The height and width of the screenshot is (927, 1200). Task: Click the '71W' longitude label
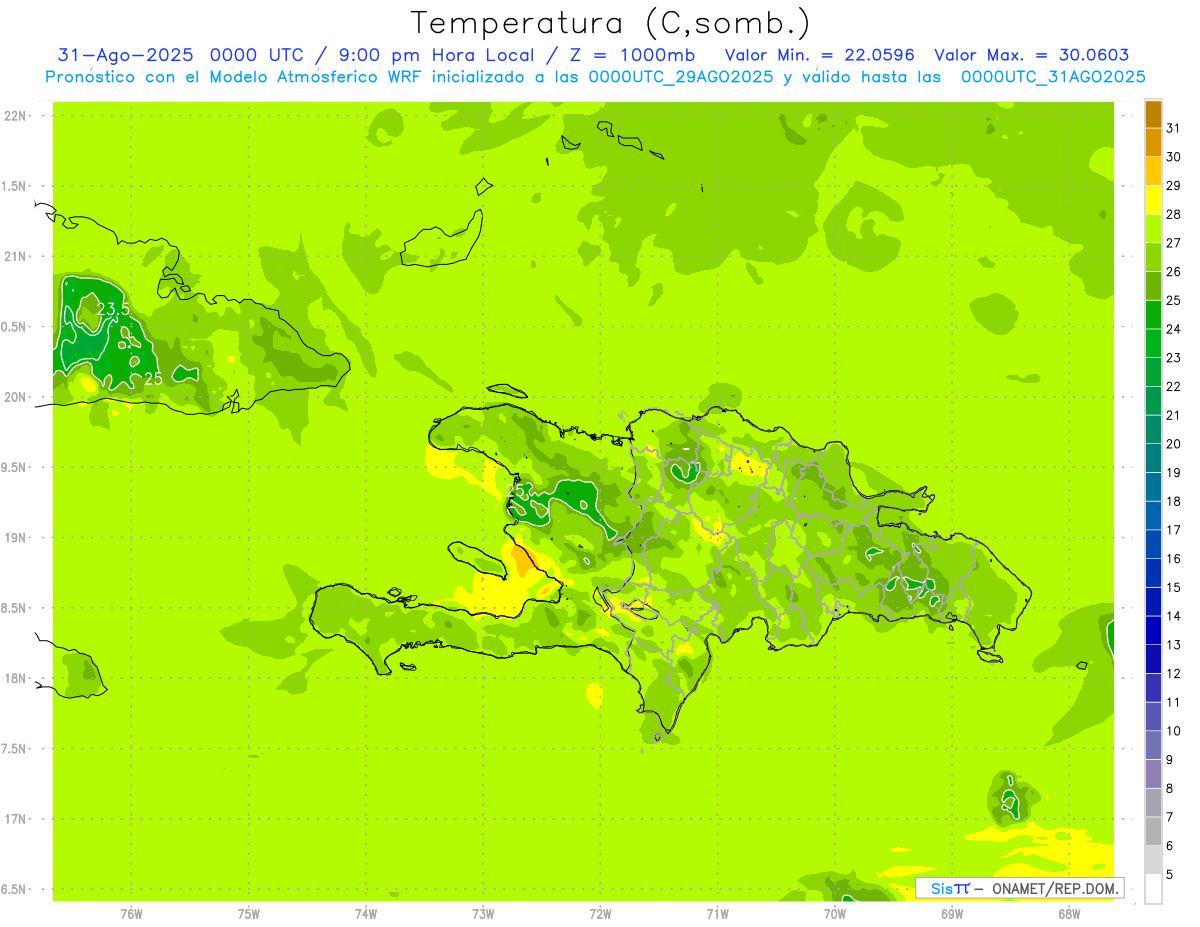point(717,913)
